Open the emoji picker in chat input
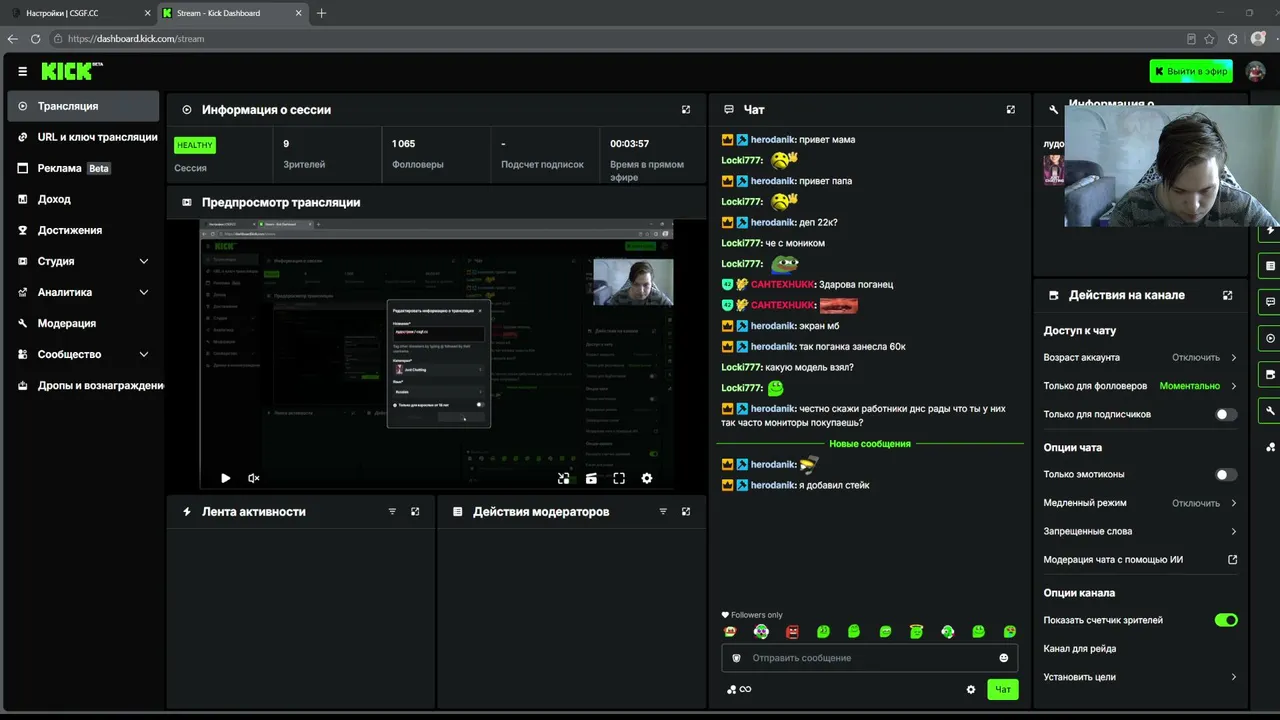 click(x=1004, y=658)
